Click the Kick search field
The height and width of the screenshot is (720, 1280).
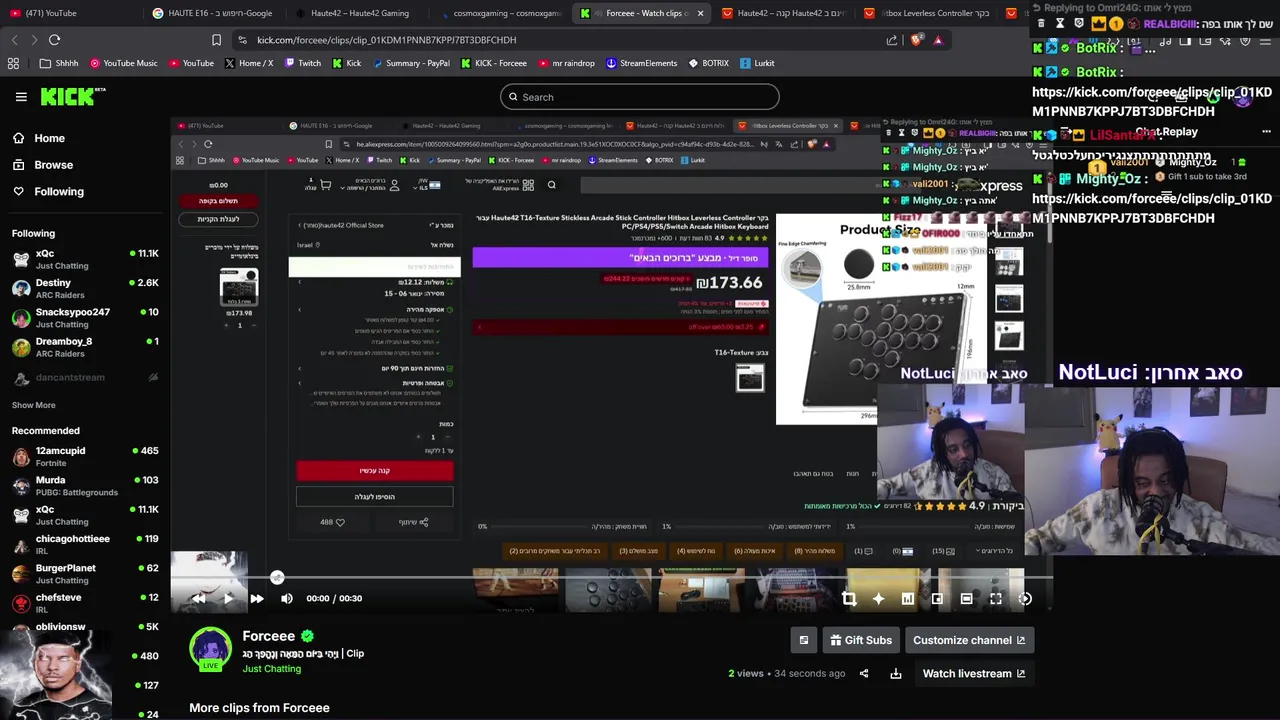pyautogui.click(x=640, y=97)
